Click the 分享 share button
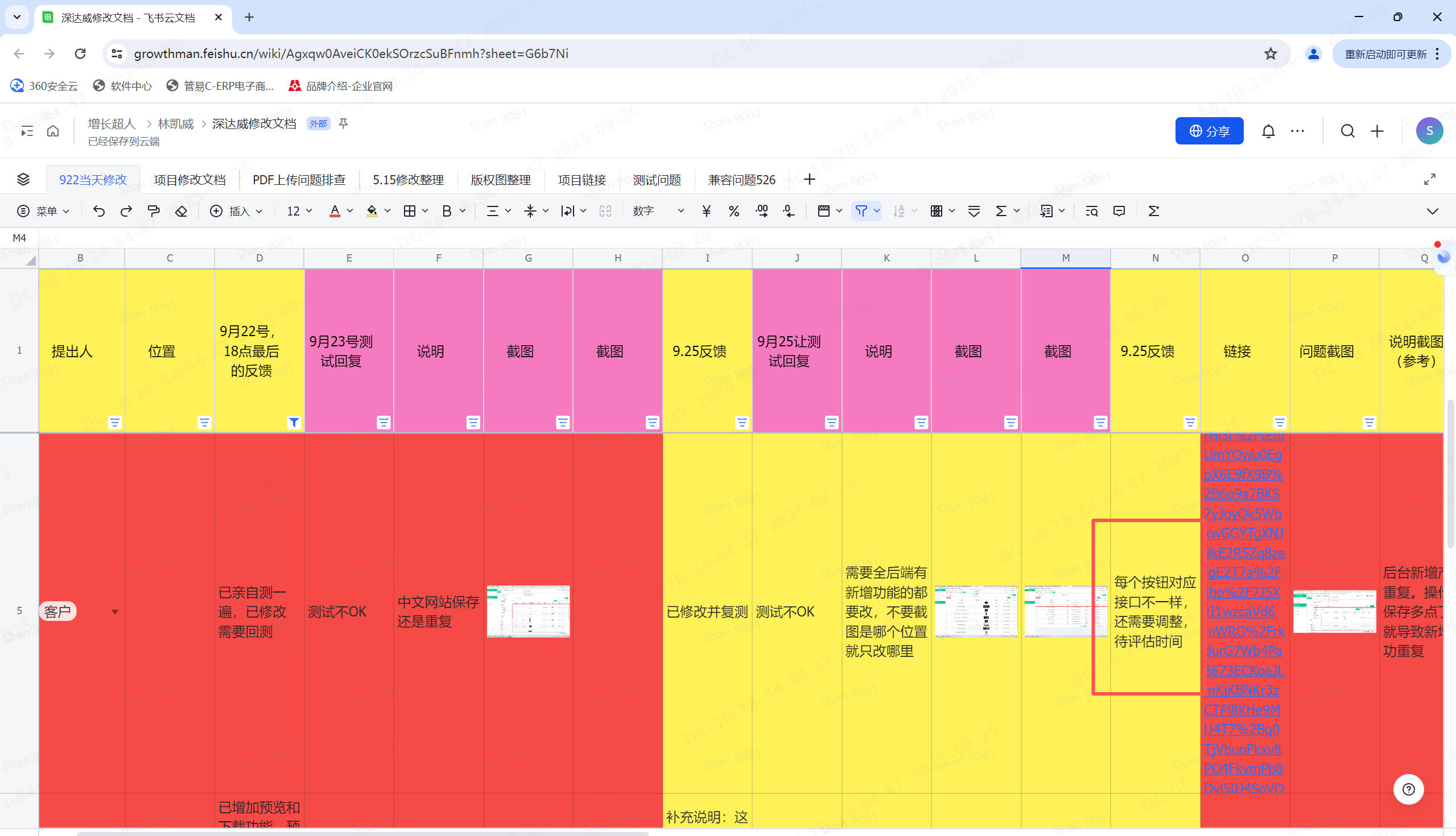The image size is (1456, 836). click(x=1208, y=130)
